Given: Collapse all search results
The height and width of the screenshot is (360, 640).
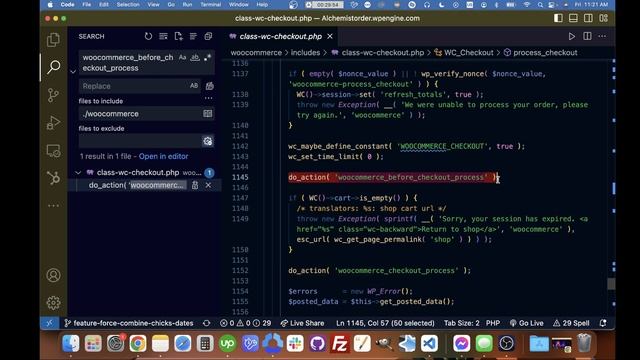Looking at the screenshot, I should point(208,36).
